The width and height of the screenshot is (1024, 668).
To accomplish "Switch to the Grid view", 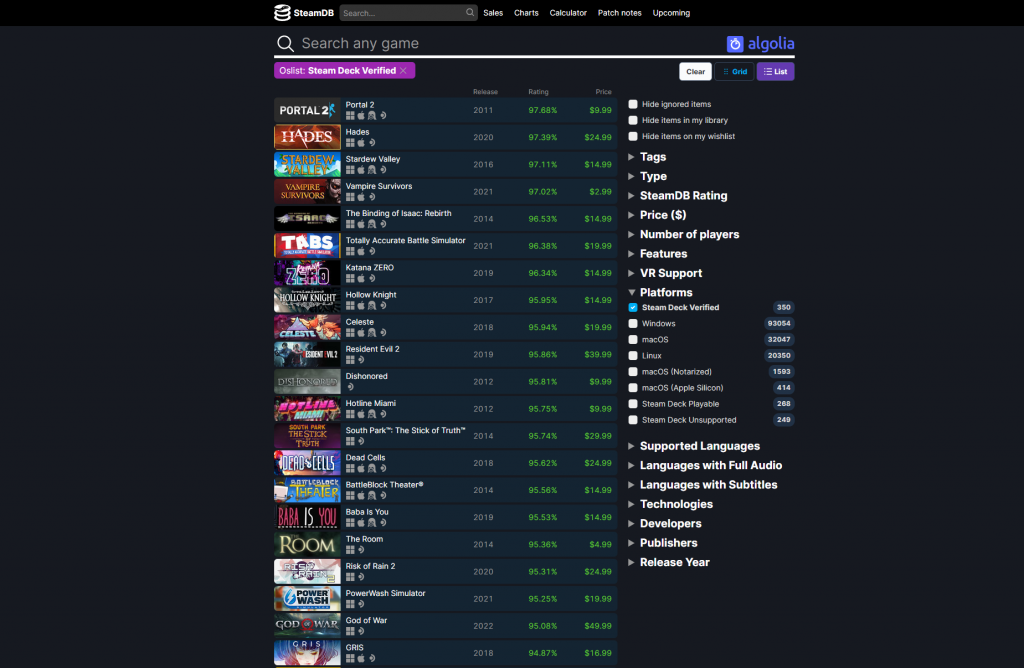I will [735, 72].
